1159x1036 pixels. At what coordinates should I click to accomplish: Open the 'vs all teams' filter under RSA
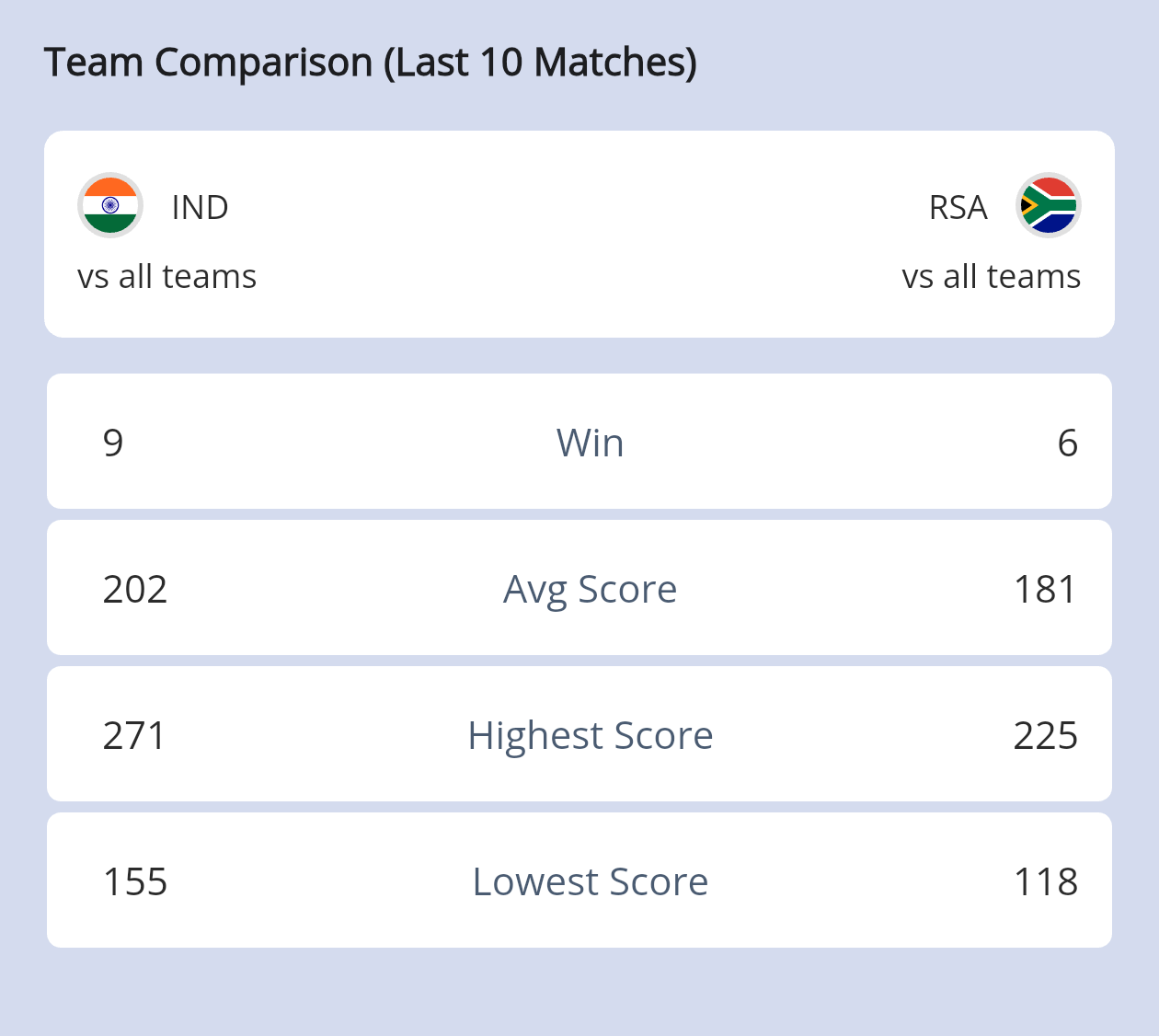click(x=991, y=277)
